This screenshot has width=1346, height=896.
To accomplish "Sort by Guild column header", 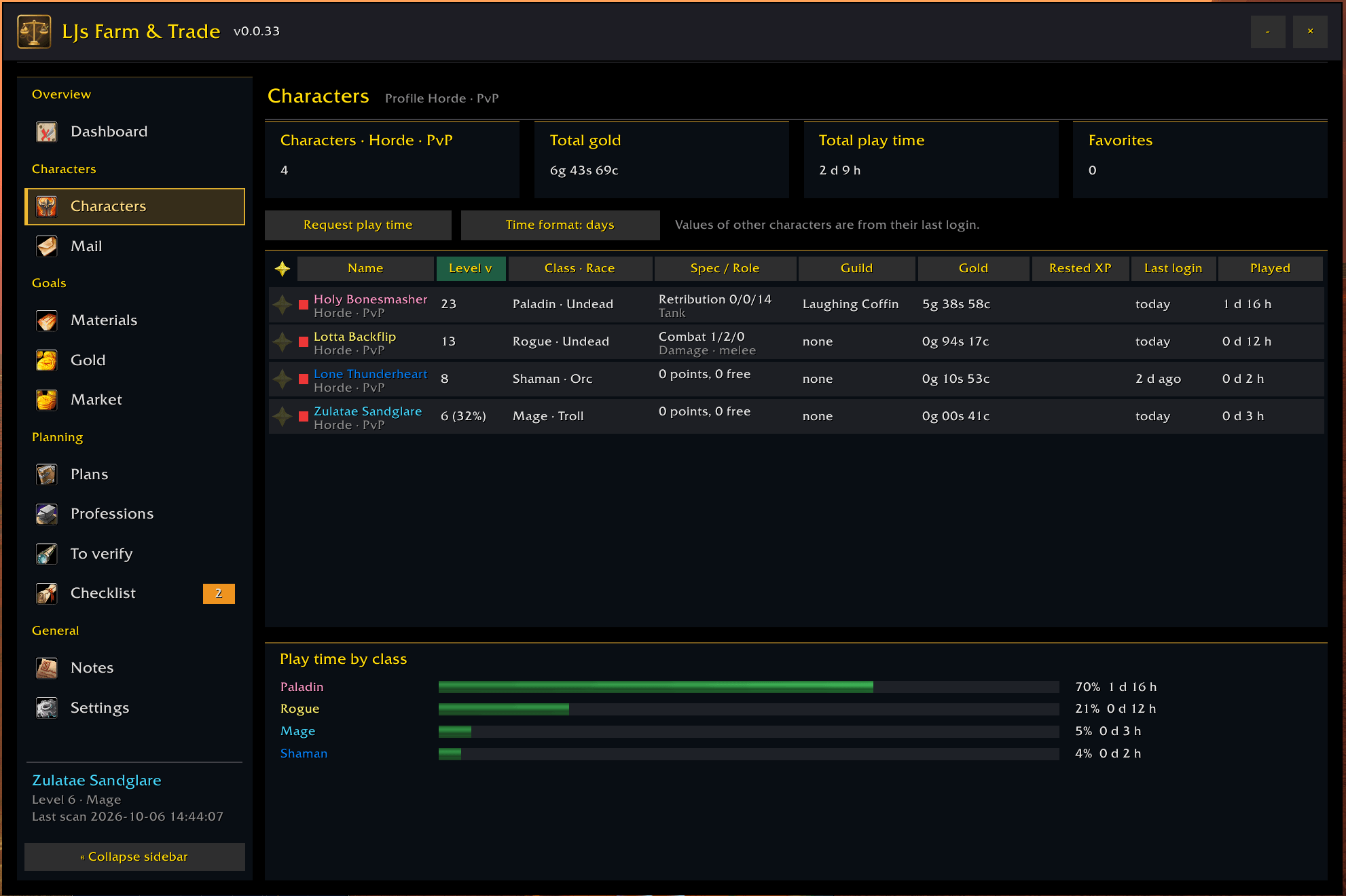I will point(856,269).
